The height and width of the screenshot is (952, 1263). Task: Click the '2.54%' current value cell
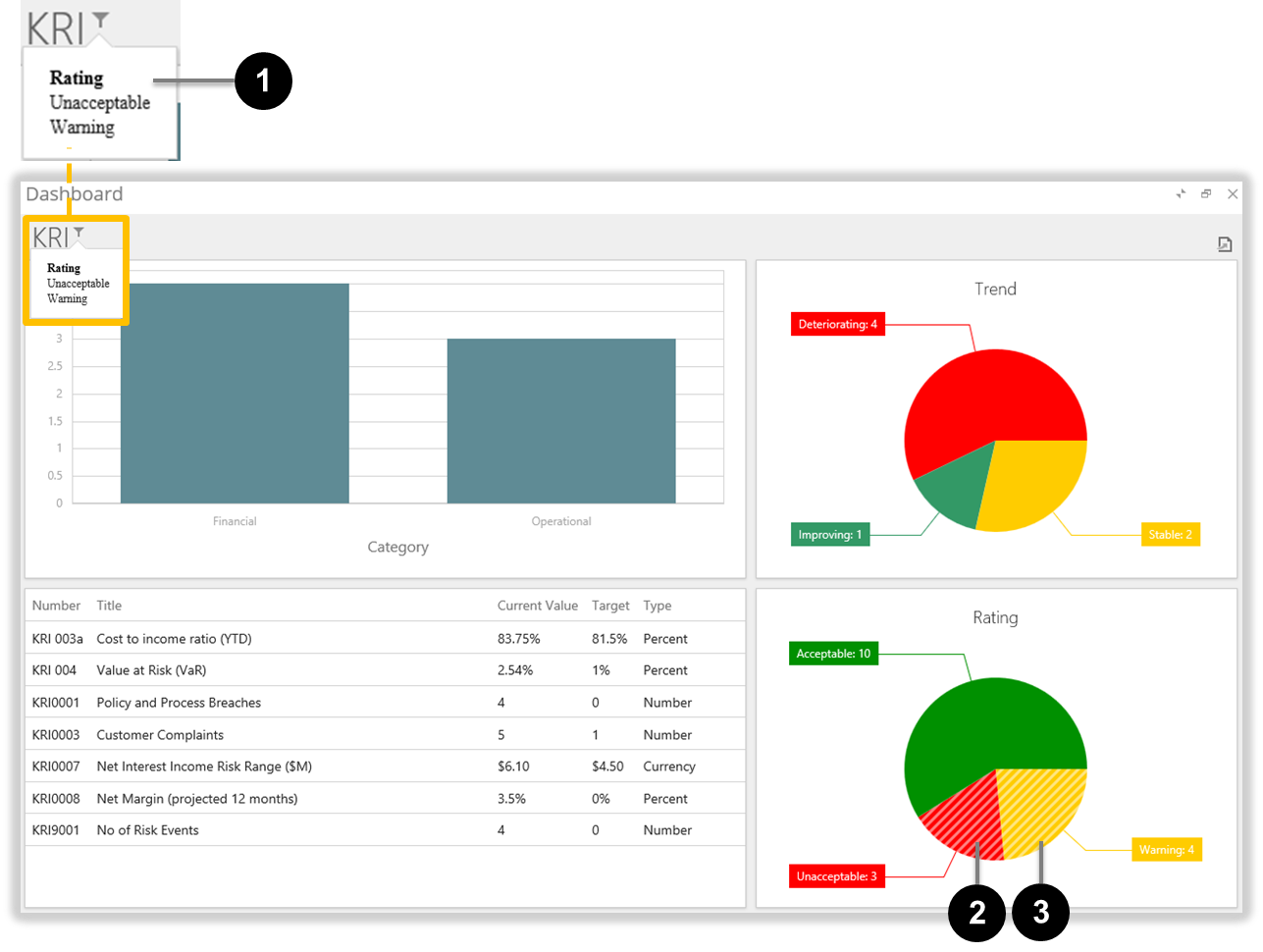pyautogui.click(x=515, y=670)
